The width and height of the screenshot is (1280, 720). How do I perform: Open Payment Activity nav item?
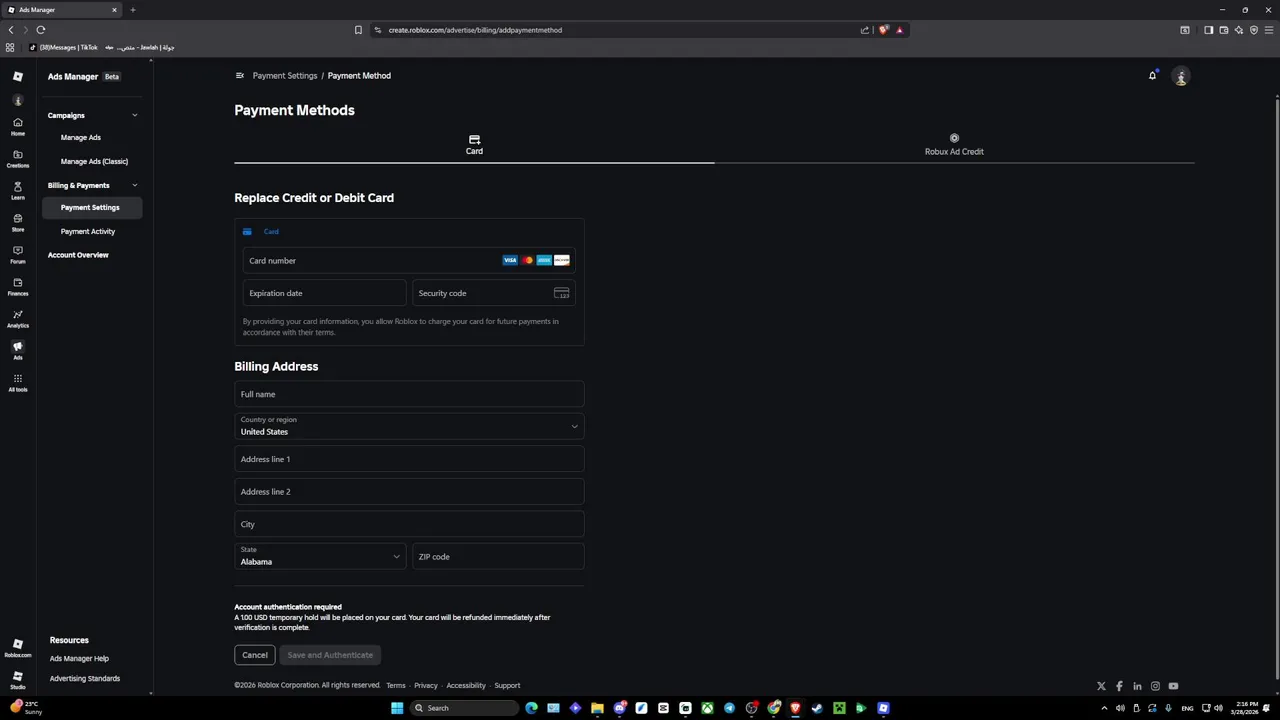(x=88, y=231)
